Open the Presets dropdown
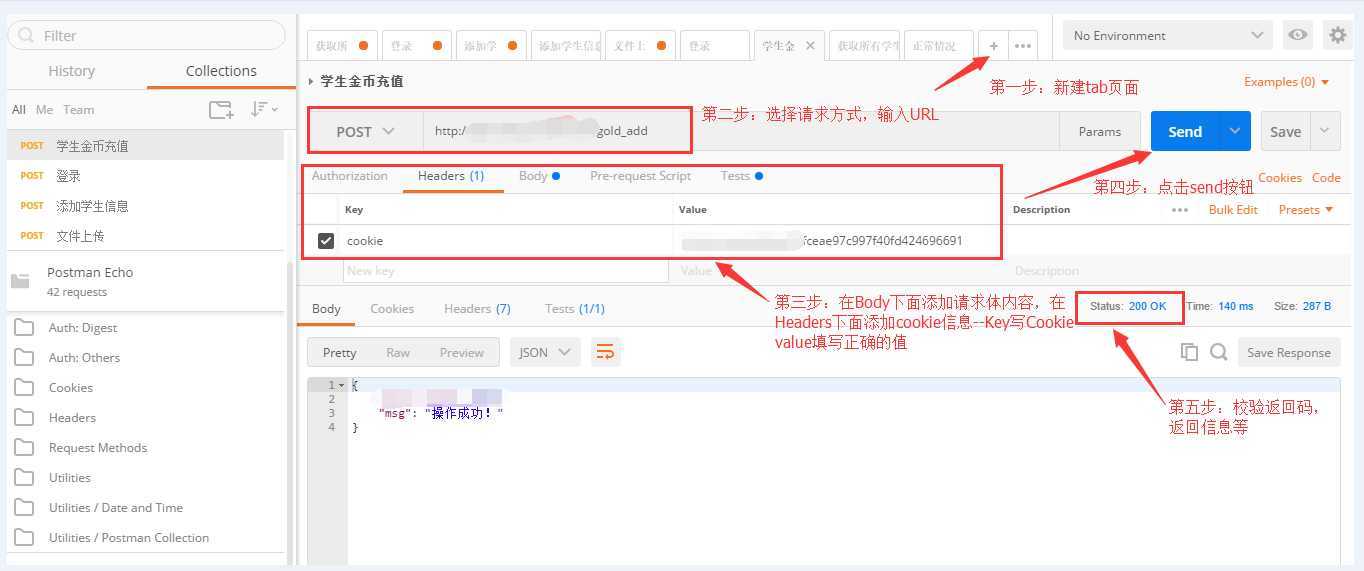 [1306, 210]
